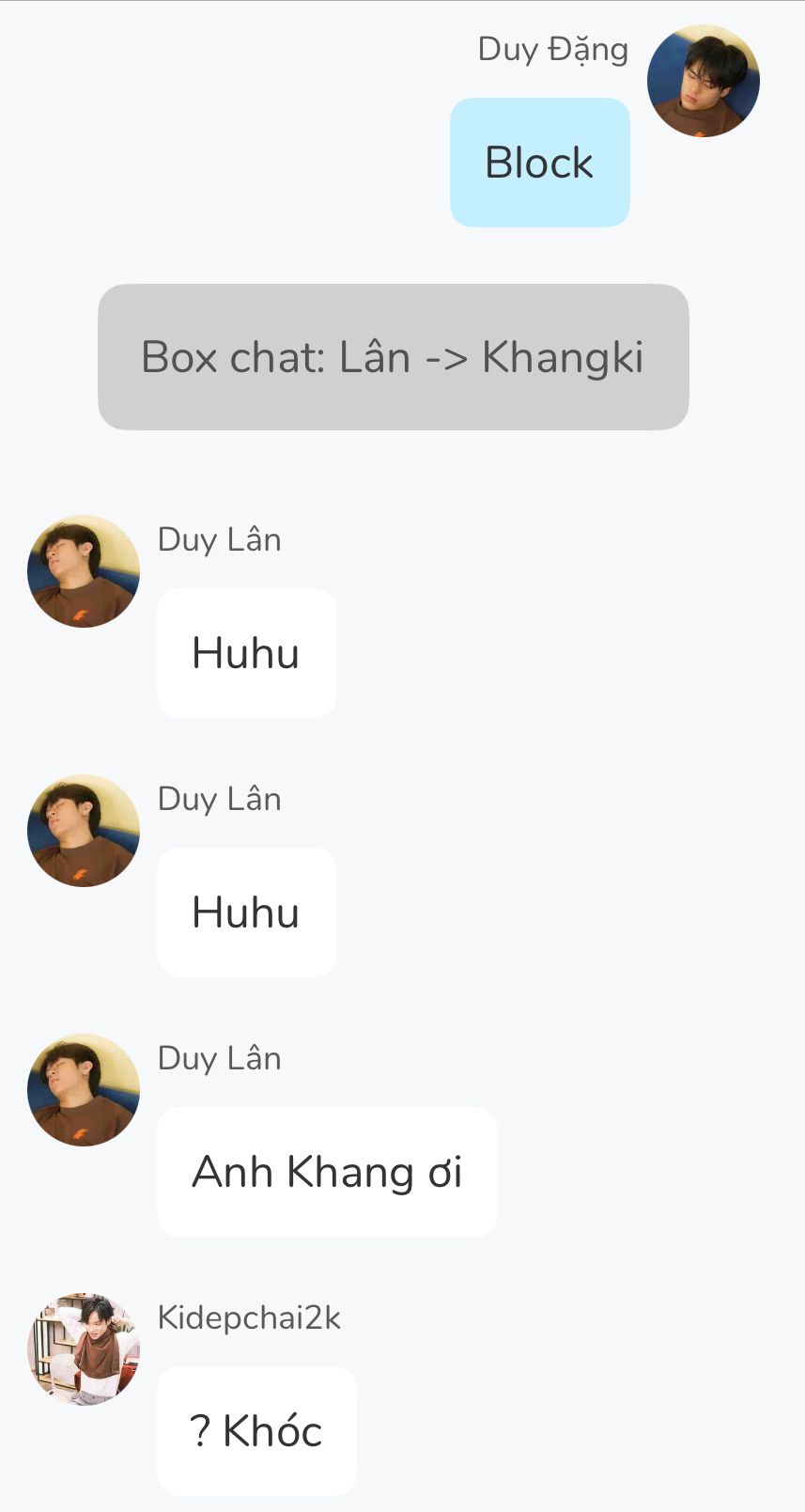Click Duy Lân name above second Huhu
This screenshot has height=1512, width=805.
(x=220, y=799)
